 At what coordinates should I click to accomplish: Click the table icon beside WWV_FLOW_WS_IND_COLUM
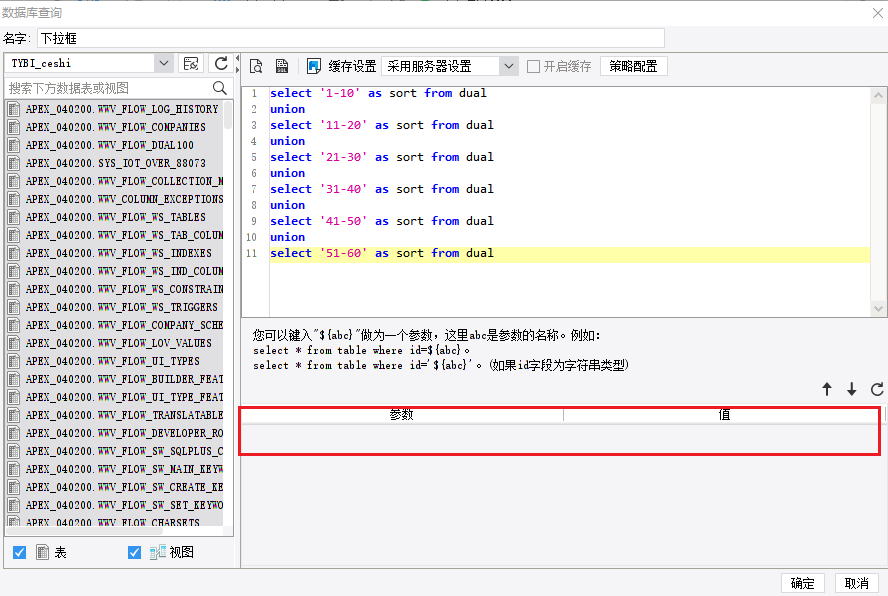click(14, 271)
